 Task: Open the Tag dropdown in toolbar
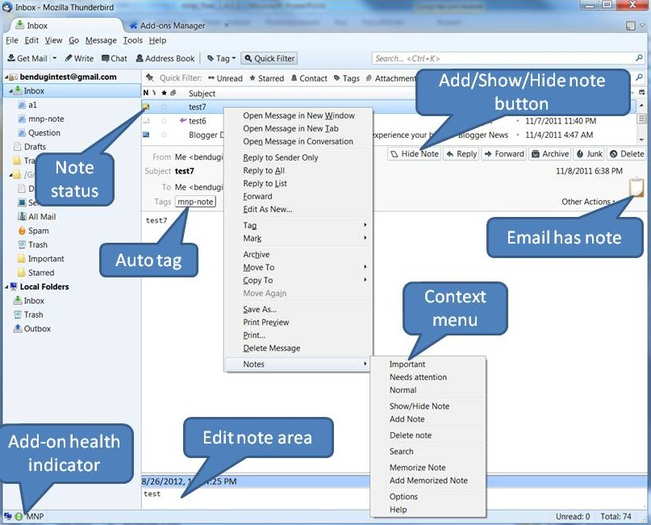pos(221,59)
